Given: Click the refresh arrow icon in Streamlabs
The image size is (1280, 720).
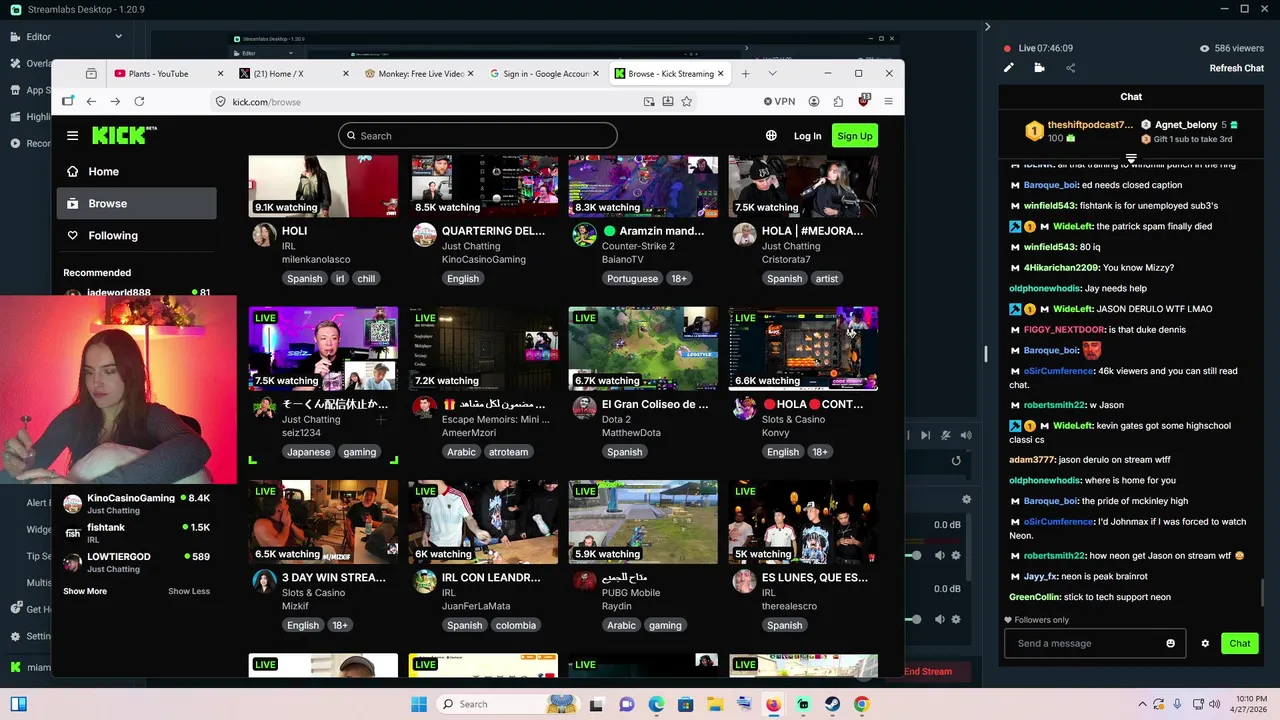Looking at the screenshot, I should coord(956,461).
